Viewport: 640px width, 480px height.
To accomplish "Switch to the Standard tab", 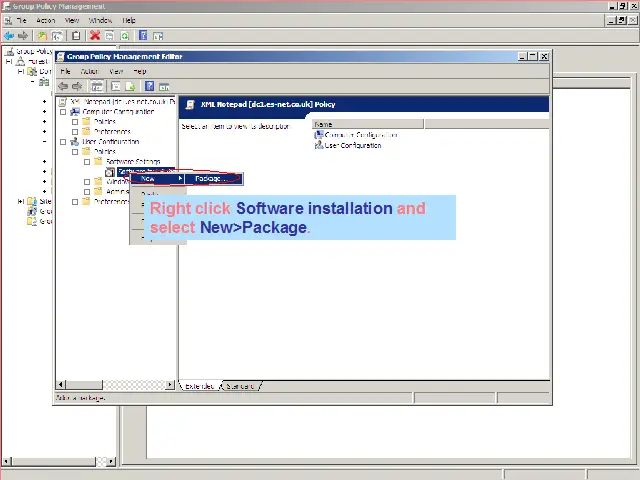I will [x=240, y=386].
